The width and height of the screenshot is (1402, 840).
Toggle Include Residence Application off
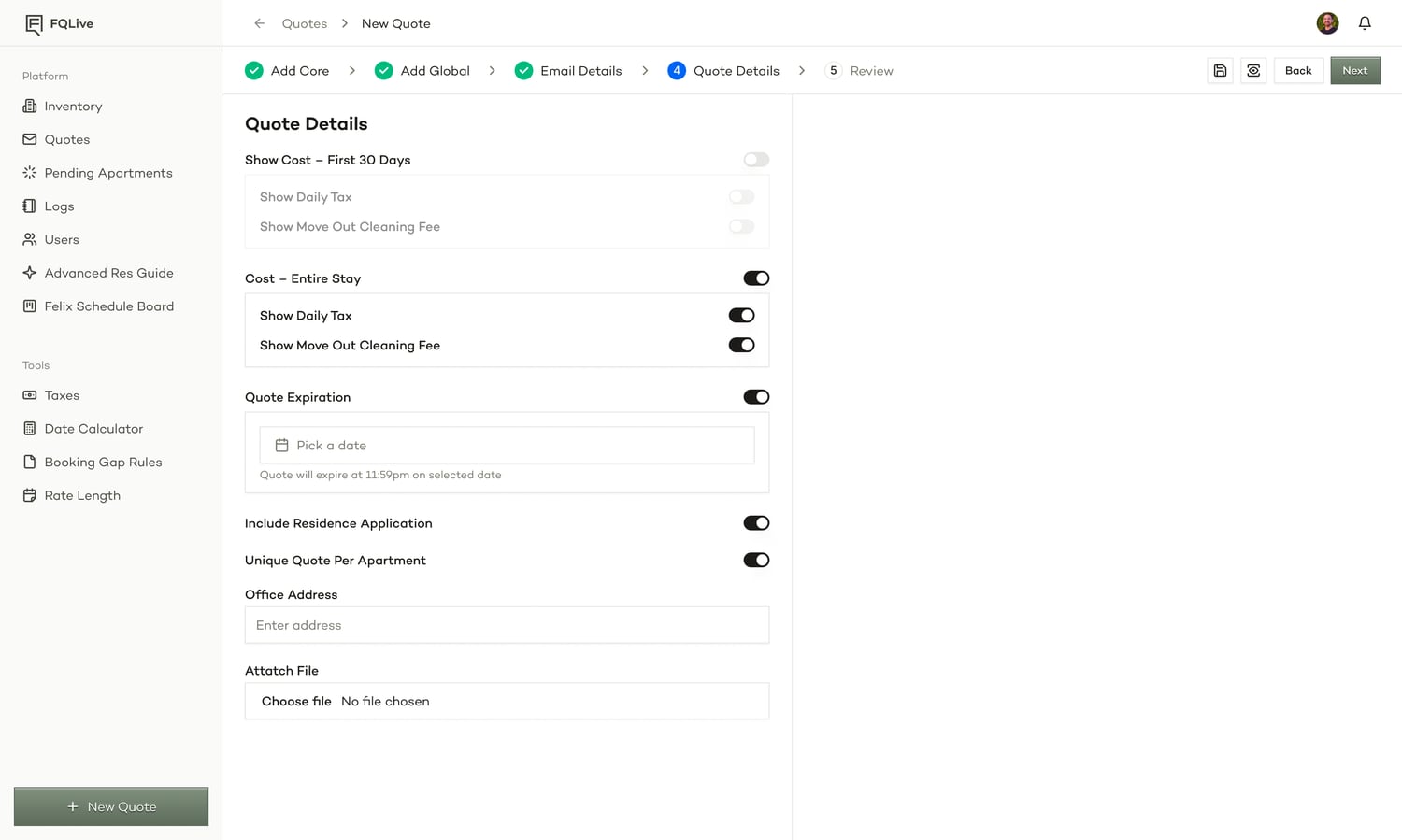(756, 523)
